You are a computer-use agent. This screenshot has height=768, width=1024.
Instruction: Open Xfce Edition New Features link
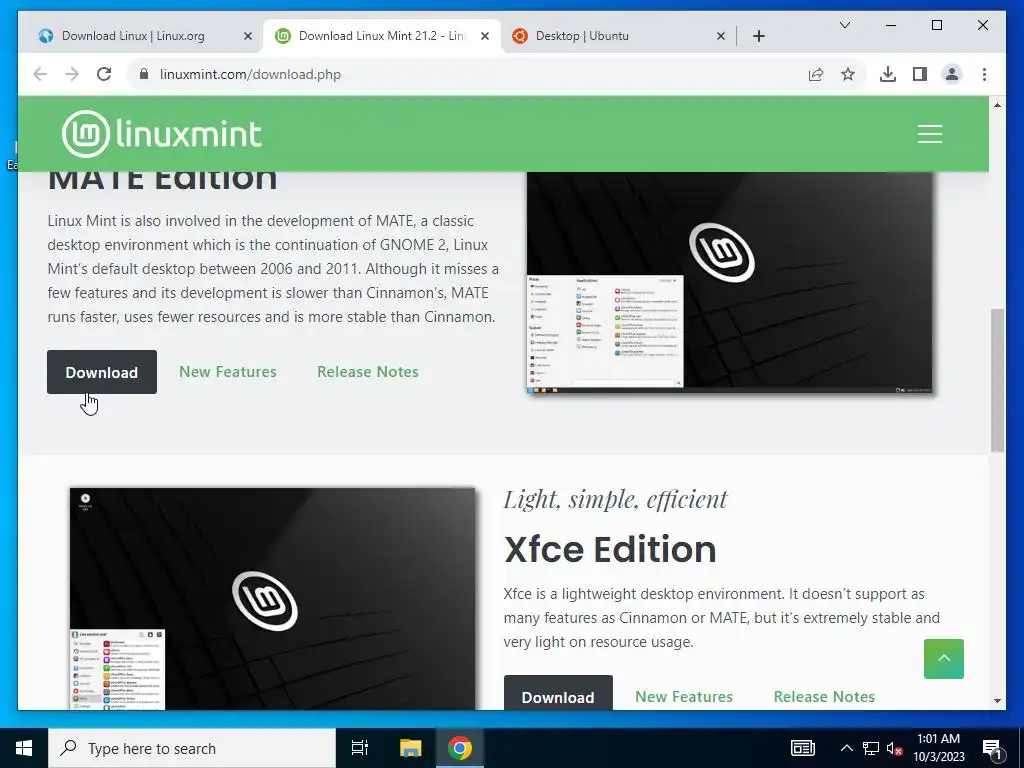[x=684, y=697]
